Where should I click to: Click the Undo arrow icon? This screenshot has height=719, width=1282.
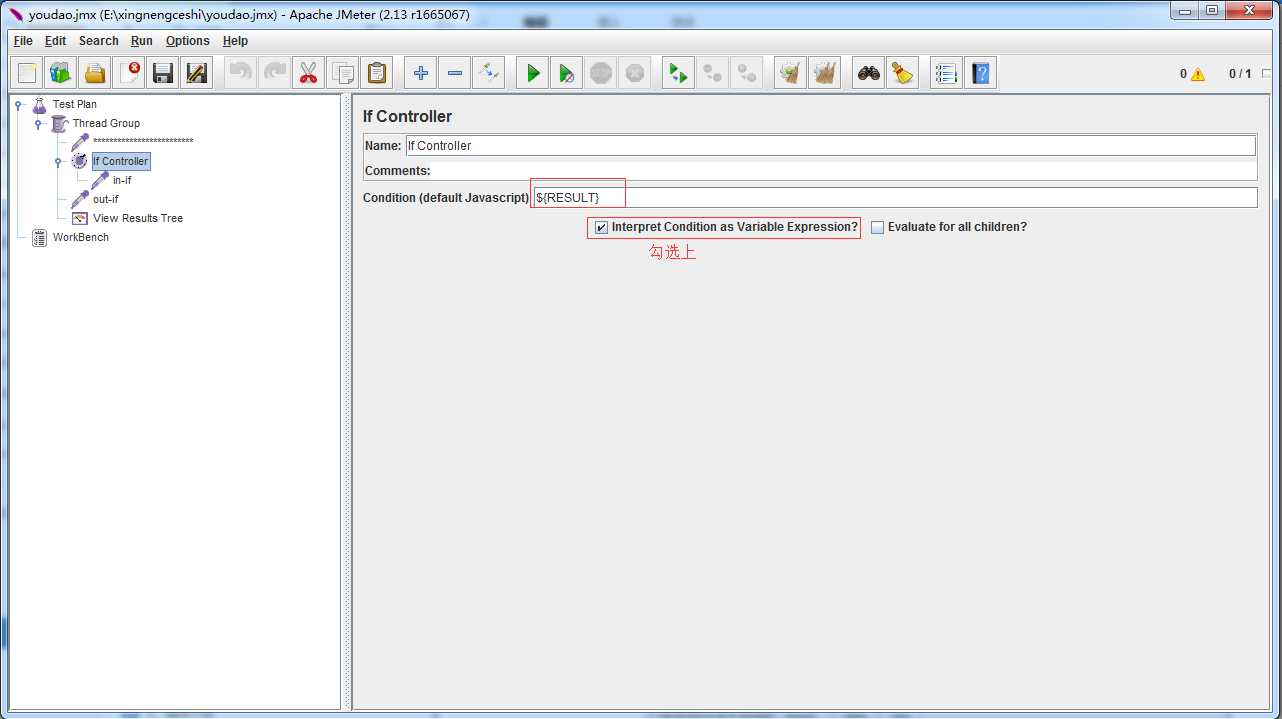click(x=241, y=73)
